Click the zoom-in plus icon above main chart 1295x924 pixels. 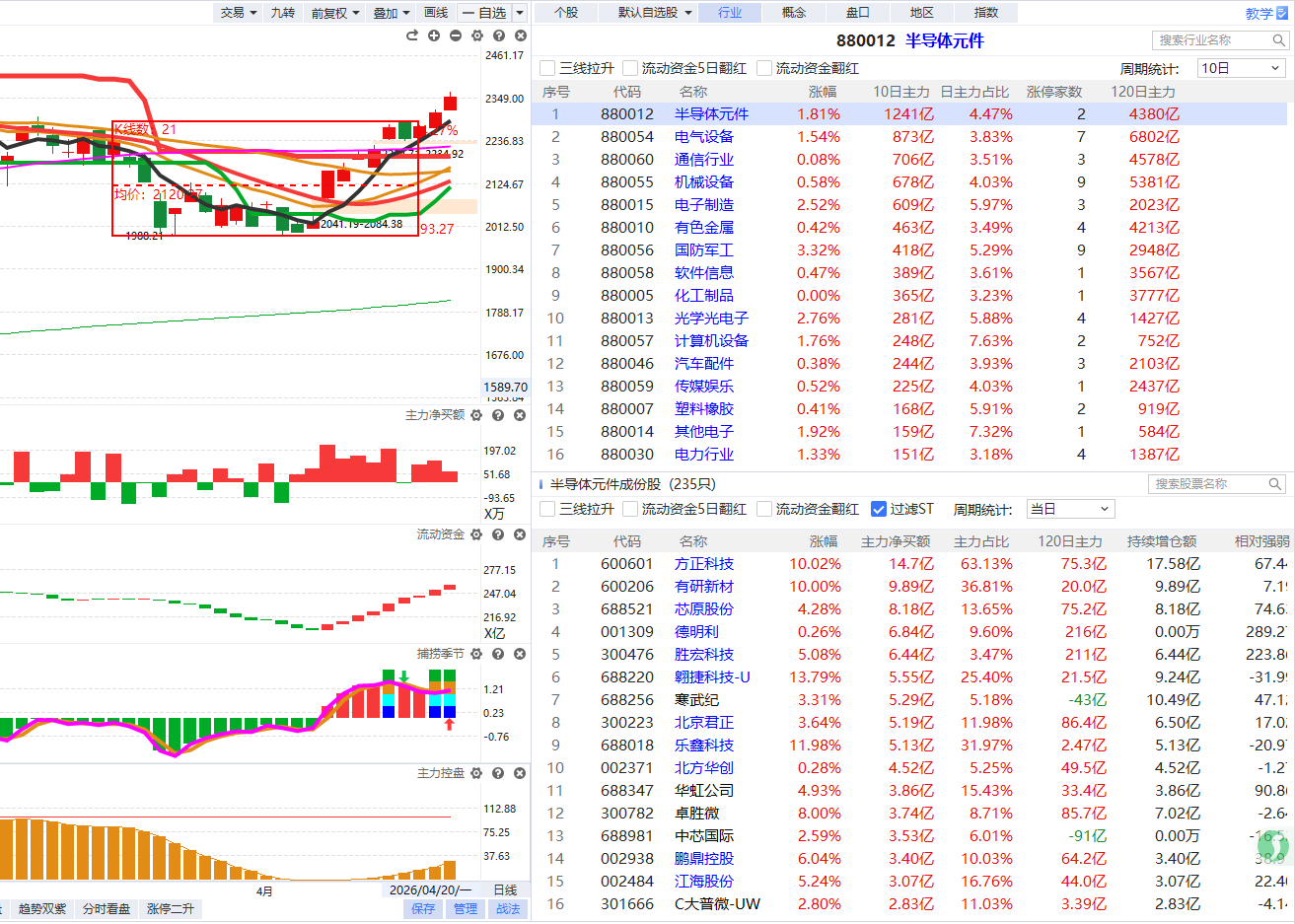click(x=434, y=36)
